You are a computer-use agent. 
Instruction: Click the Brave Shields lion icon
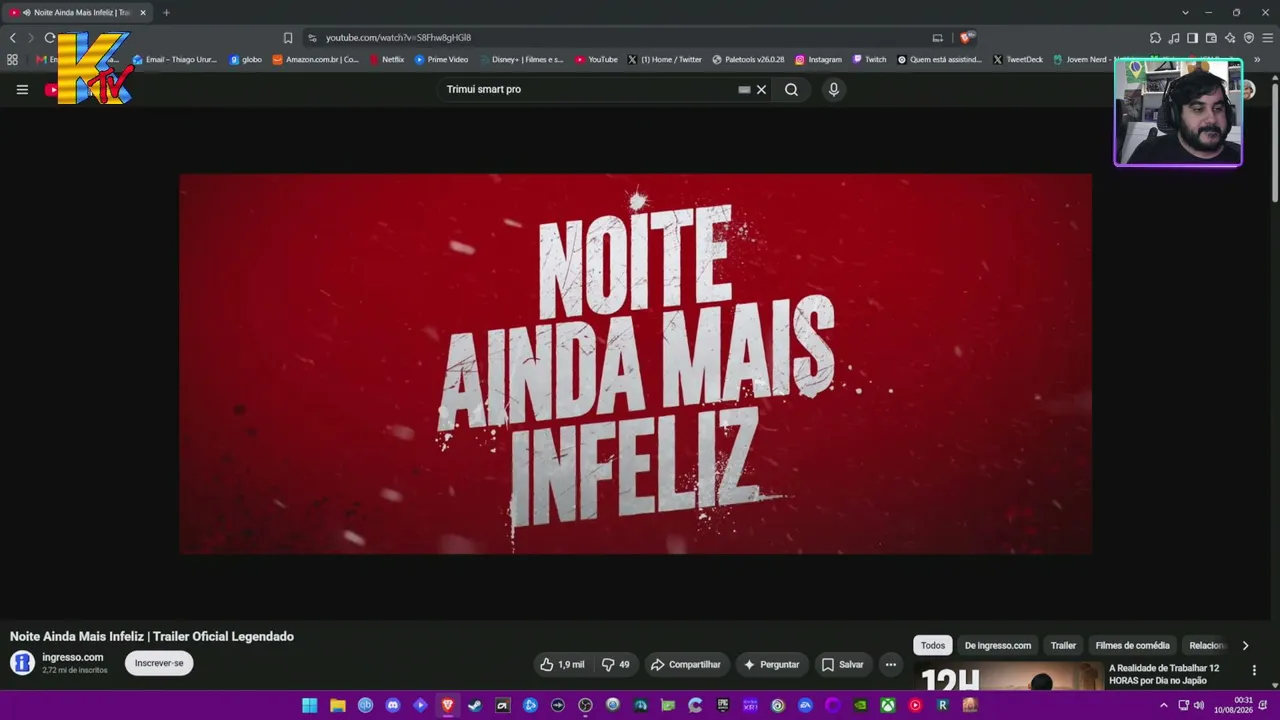(965, 38)
